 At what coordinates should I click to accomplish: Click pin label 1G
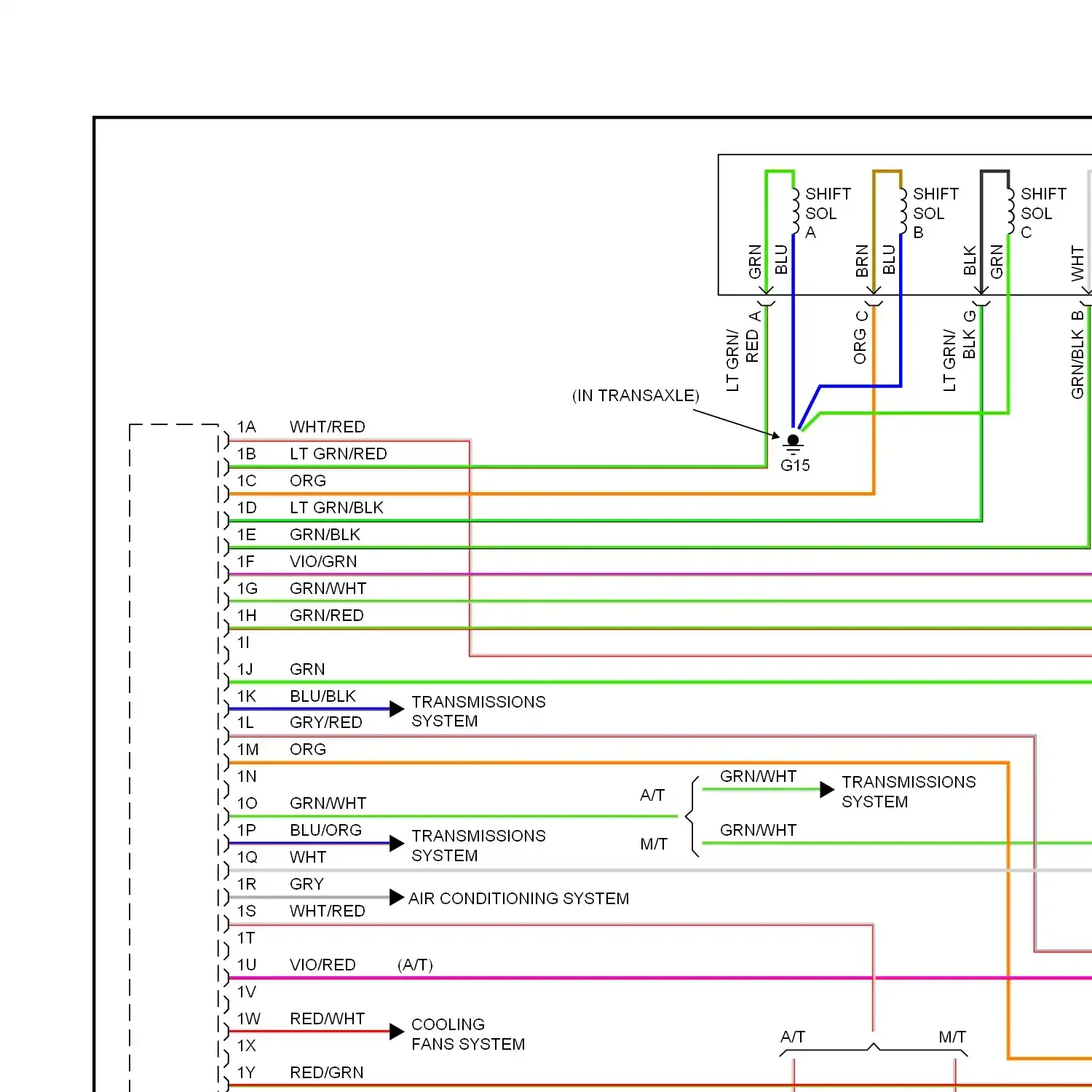(248, 589)
